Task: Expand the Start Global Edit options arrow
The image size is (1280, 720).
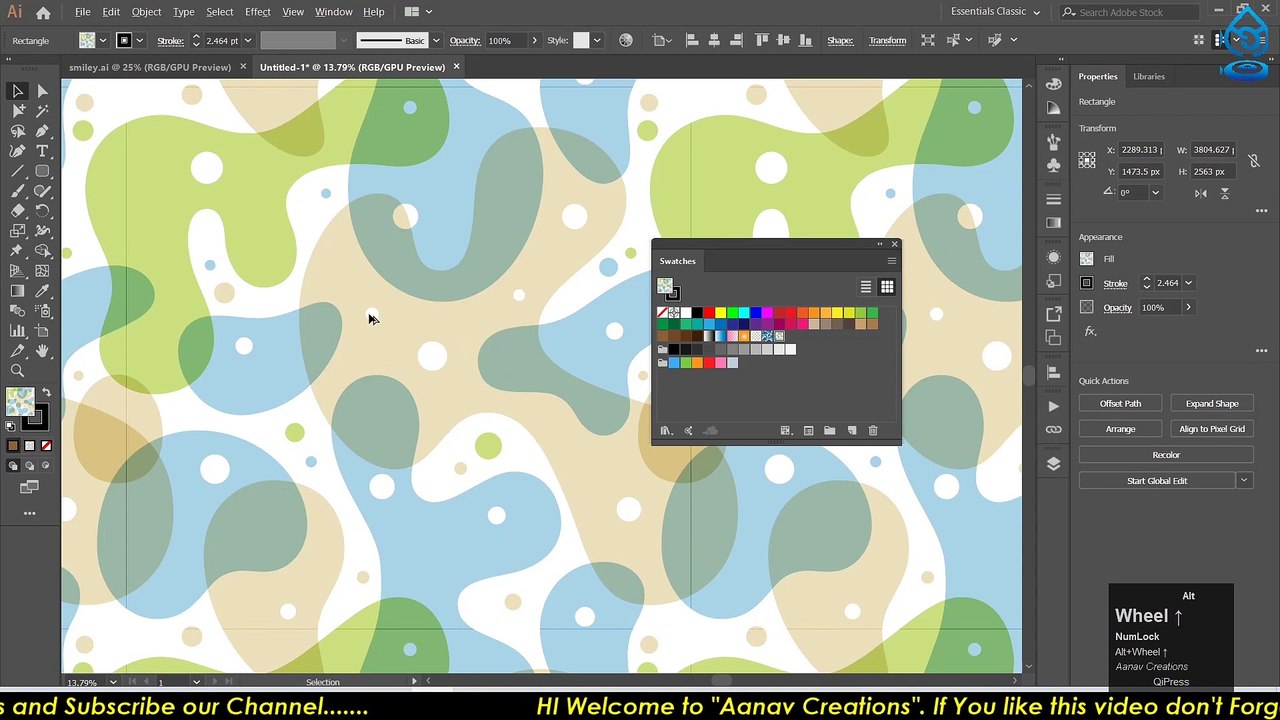Action: click(x=1244, y=481)
